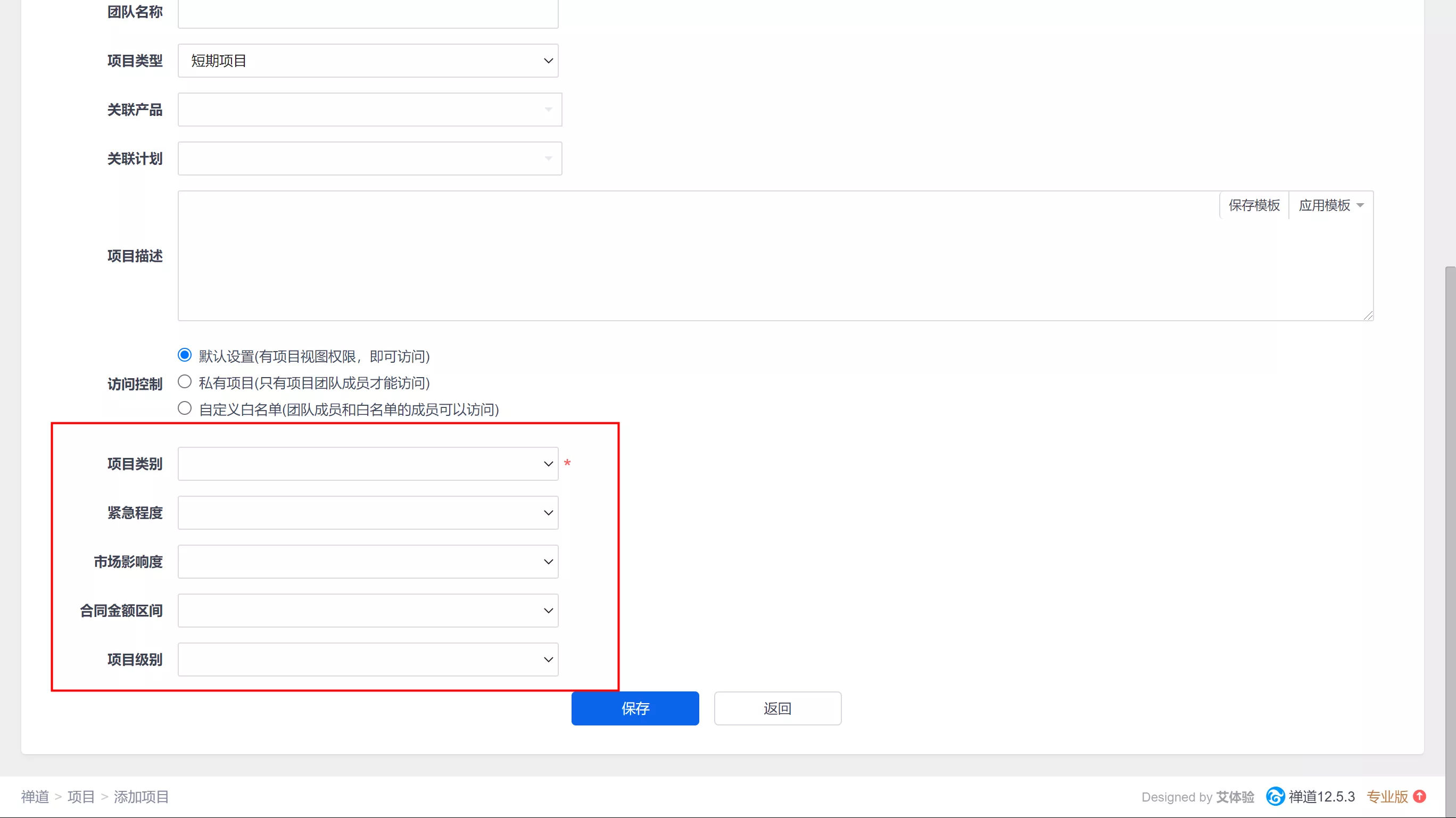Image resolution: width=1456 pixels, height=818 pixels.
Task: Click the 禅道12.5.3 version link
Action: pos(1321,797)
